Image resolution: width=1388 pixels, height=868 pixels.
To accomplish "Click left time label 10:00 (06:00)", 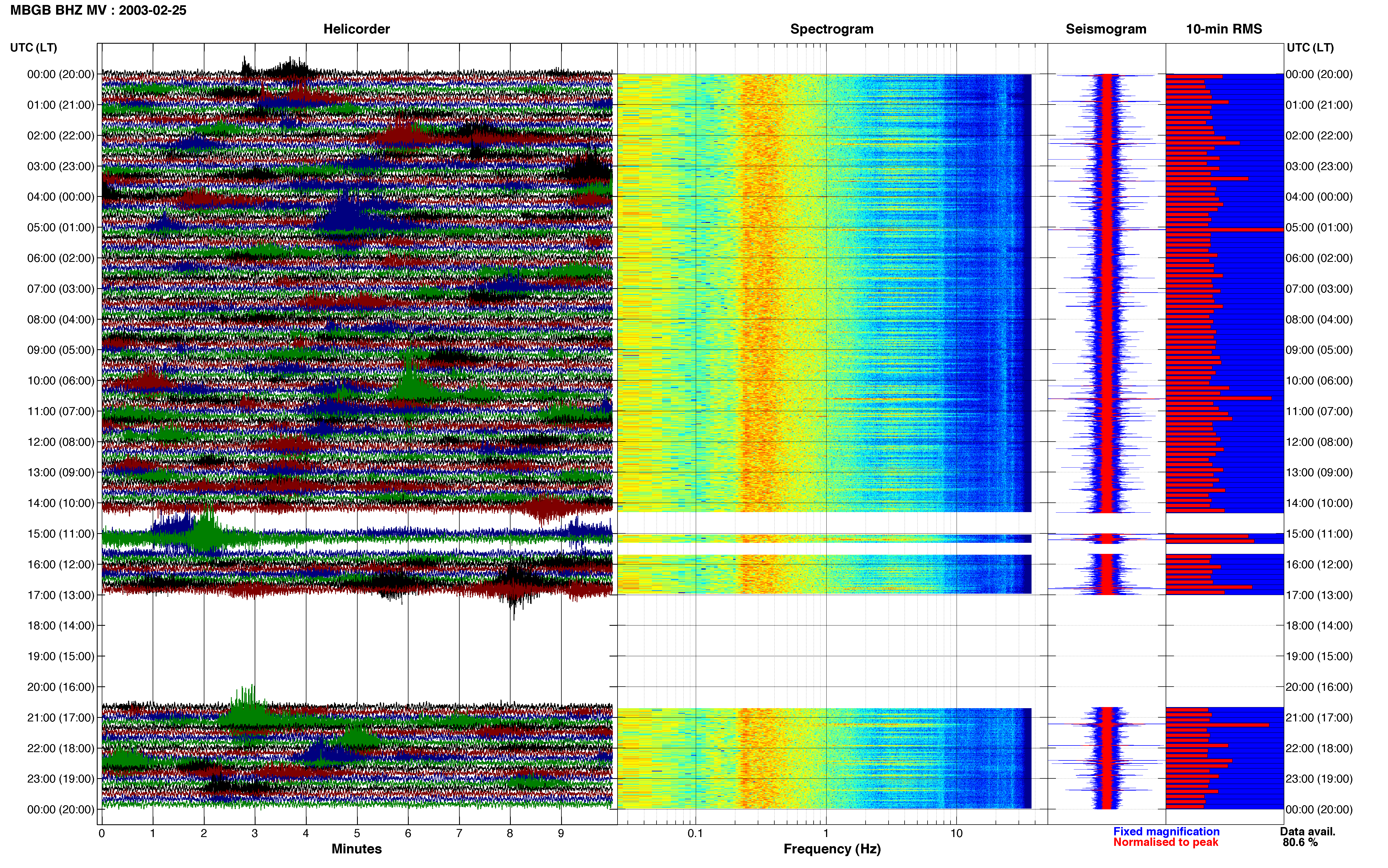I will (61, 380).
